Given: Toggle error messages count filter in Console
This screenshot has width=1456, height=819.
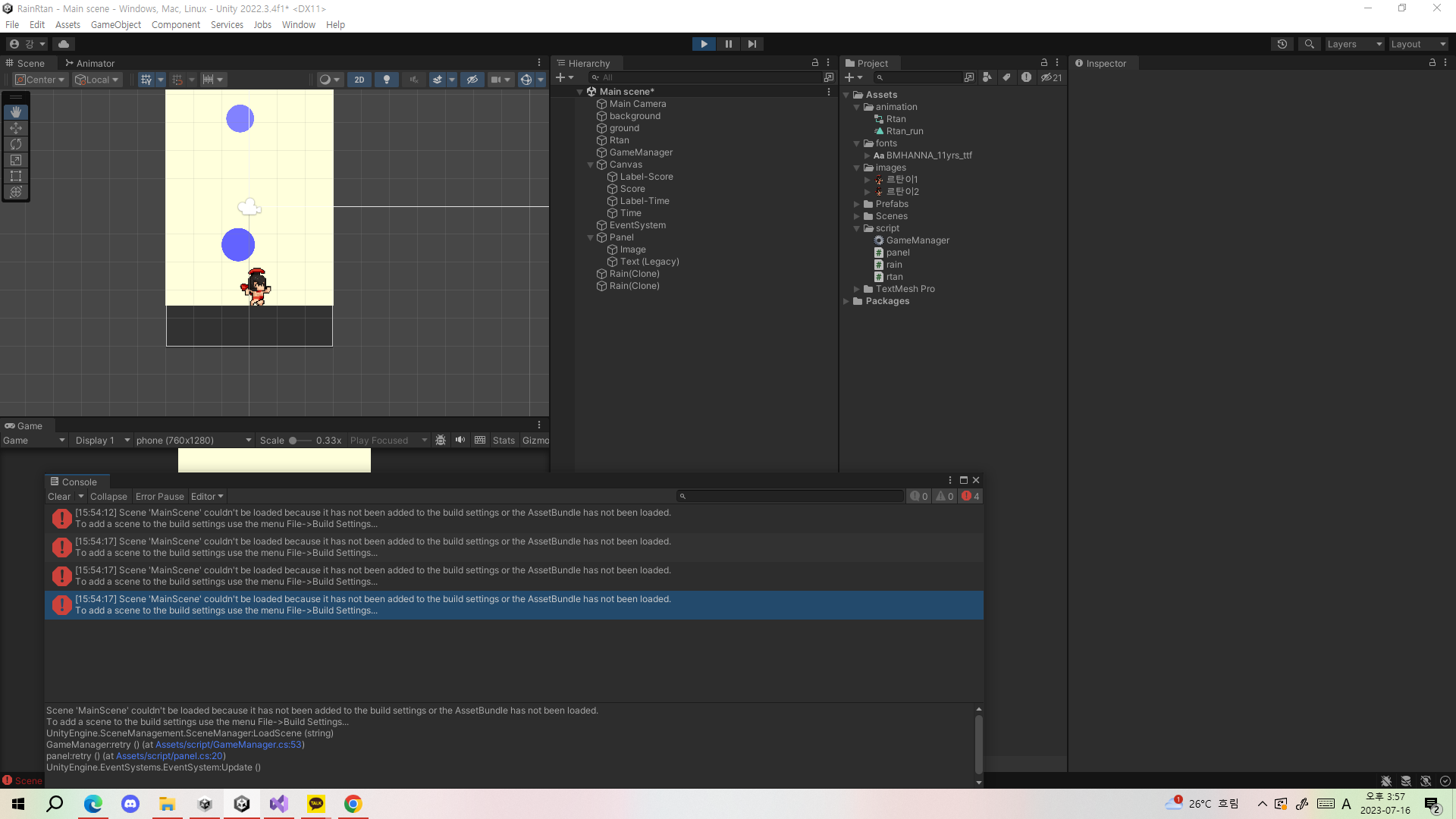Looking at the screenshot, I should pyautogui.click(x=971, y=497).
